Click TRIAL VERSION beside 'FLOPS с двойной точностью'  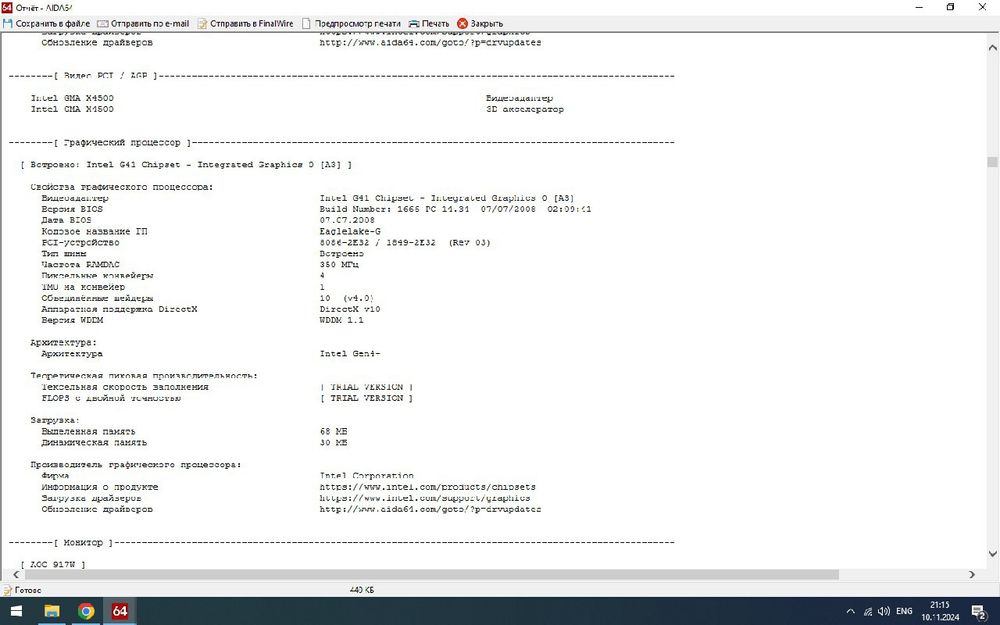[366, 398]
